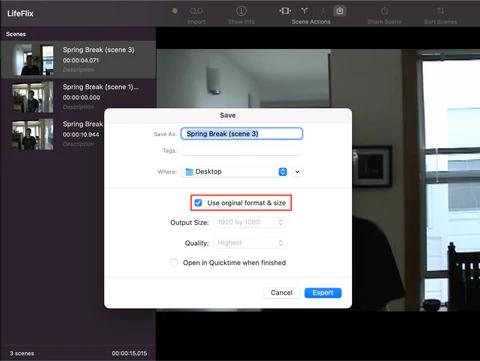Click the trim scene icon in Scene Actions
The image size is (480, 361).
click(285, 11)
